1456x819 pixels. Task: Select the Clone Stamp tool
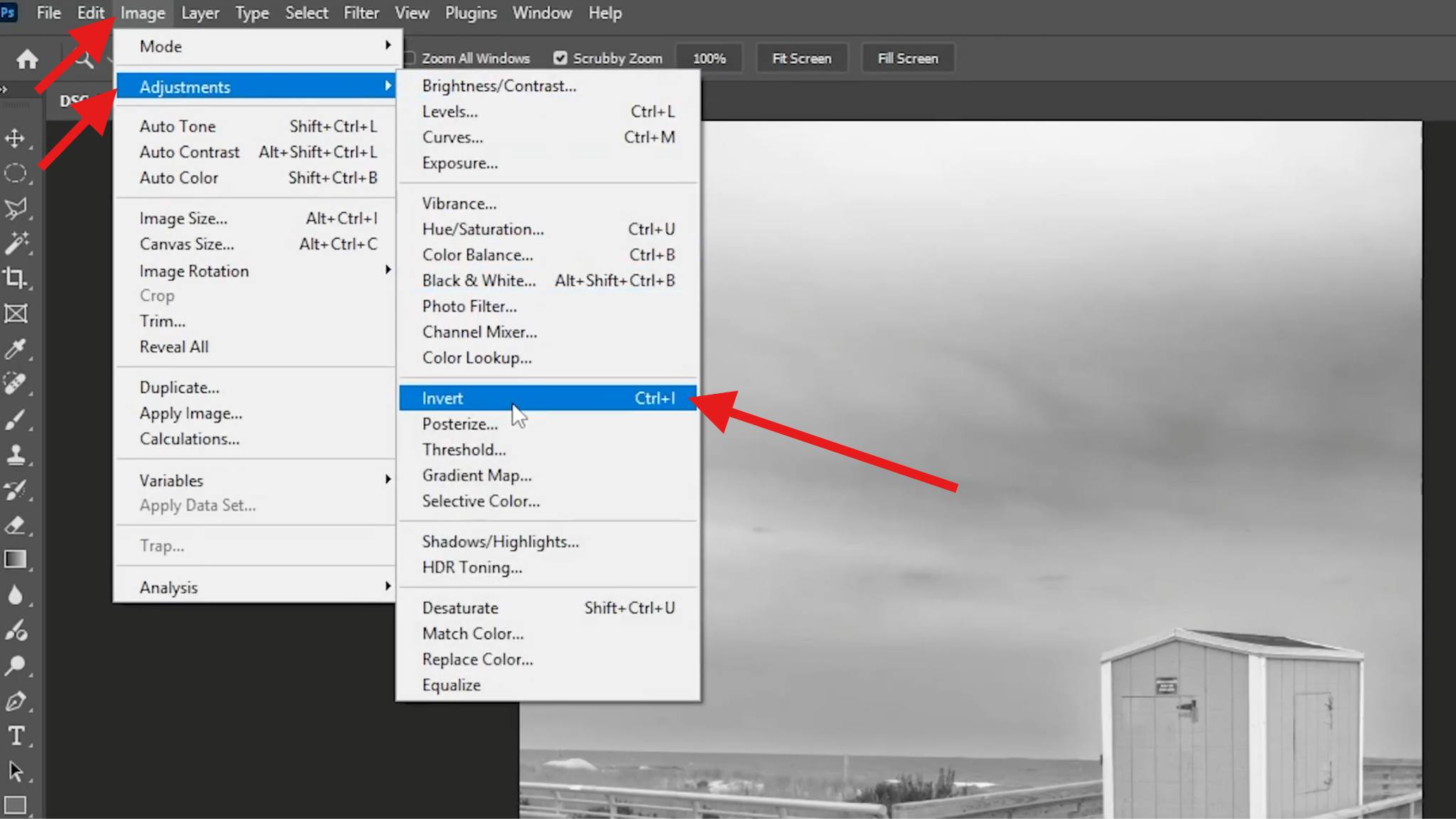15,454
